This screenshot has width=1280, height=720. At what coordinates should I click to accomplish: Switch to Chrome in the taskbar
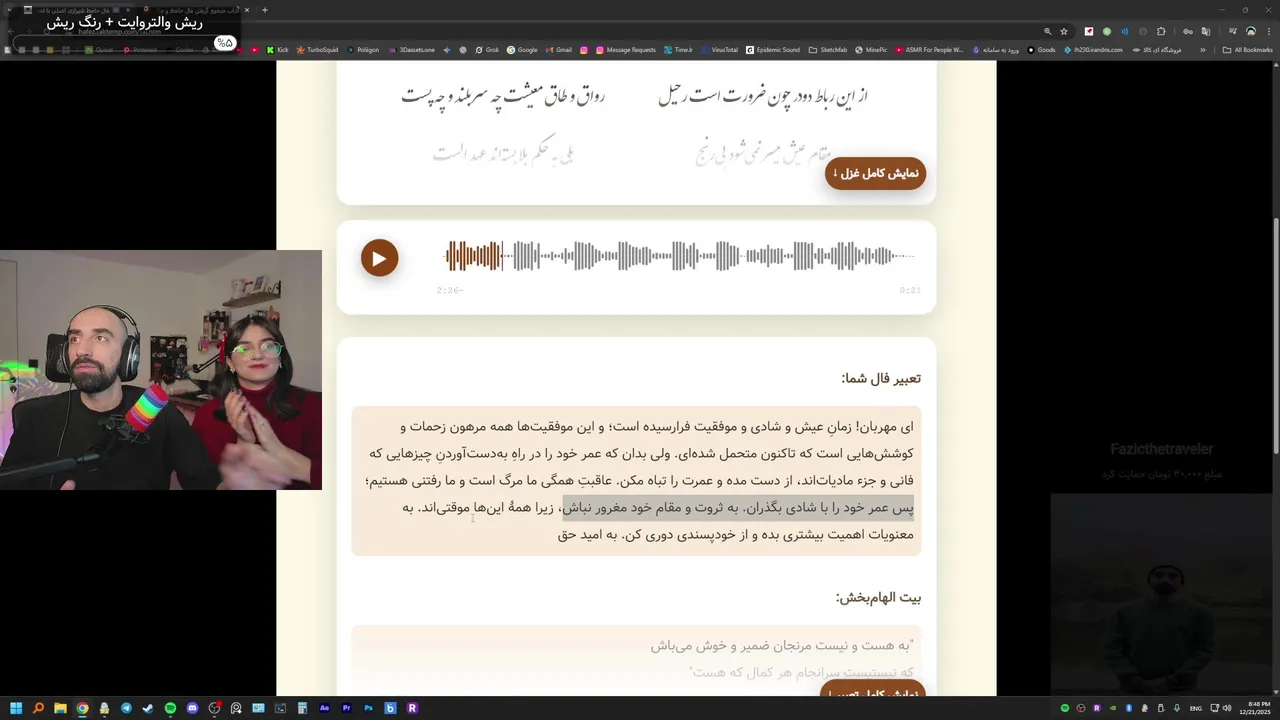82,708
